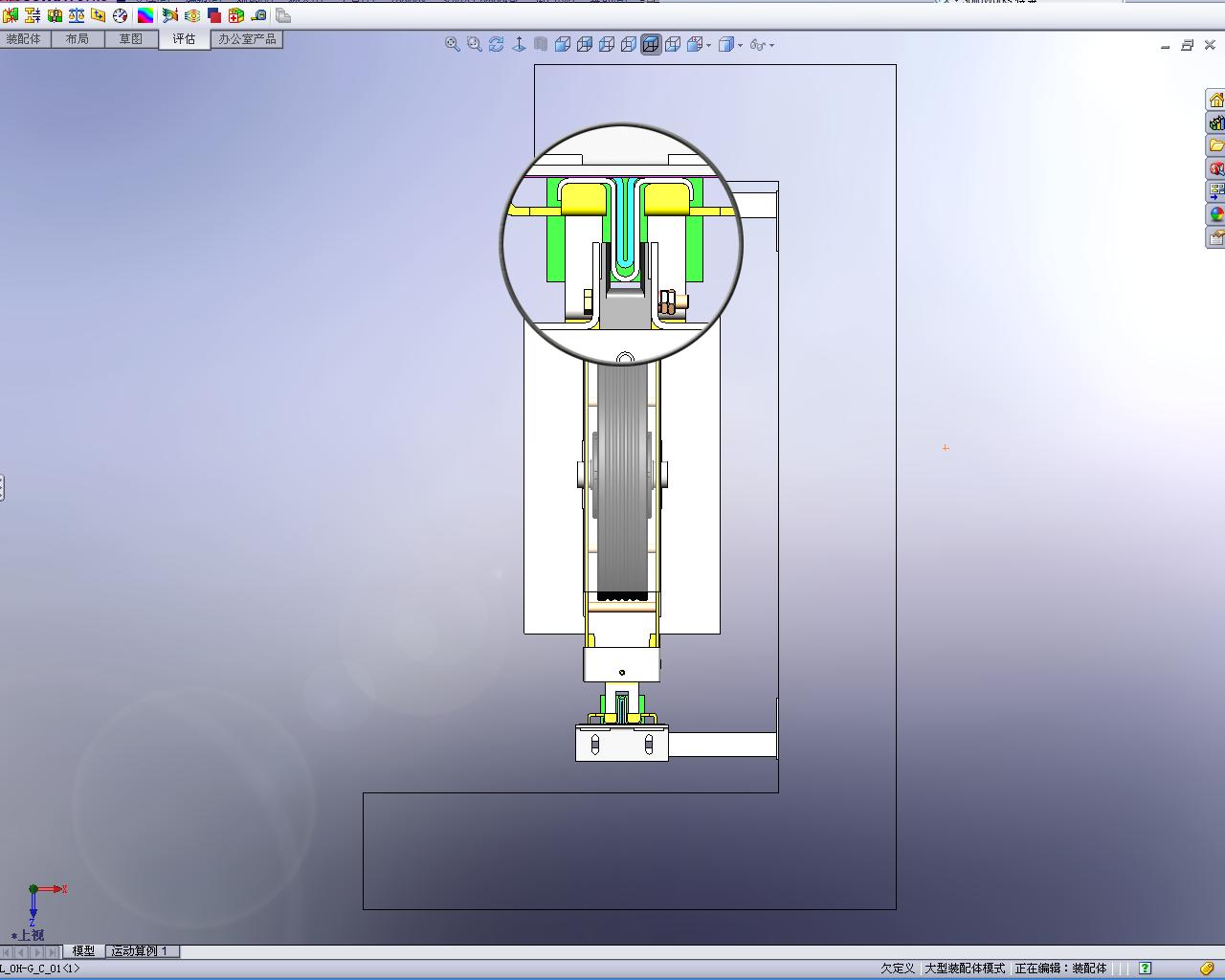This screenshot has height=980, width=1225.
Task: Click the Normal To view icon
Action: 519,44
